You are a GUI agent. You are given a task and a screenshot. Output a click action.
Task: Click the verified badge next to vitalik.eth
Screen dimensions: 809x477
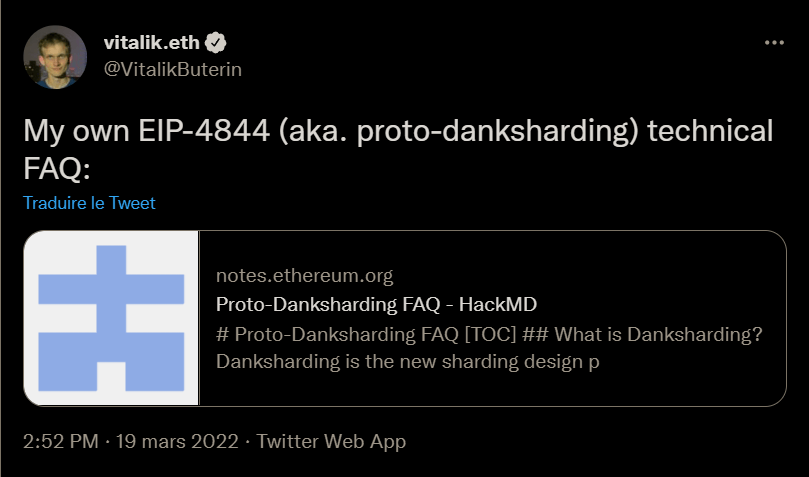coord(215,43)
